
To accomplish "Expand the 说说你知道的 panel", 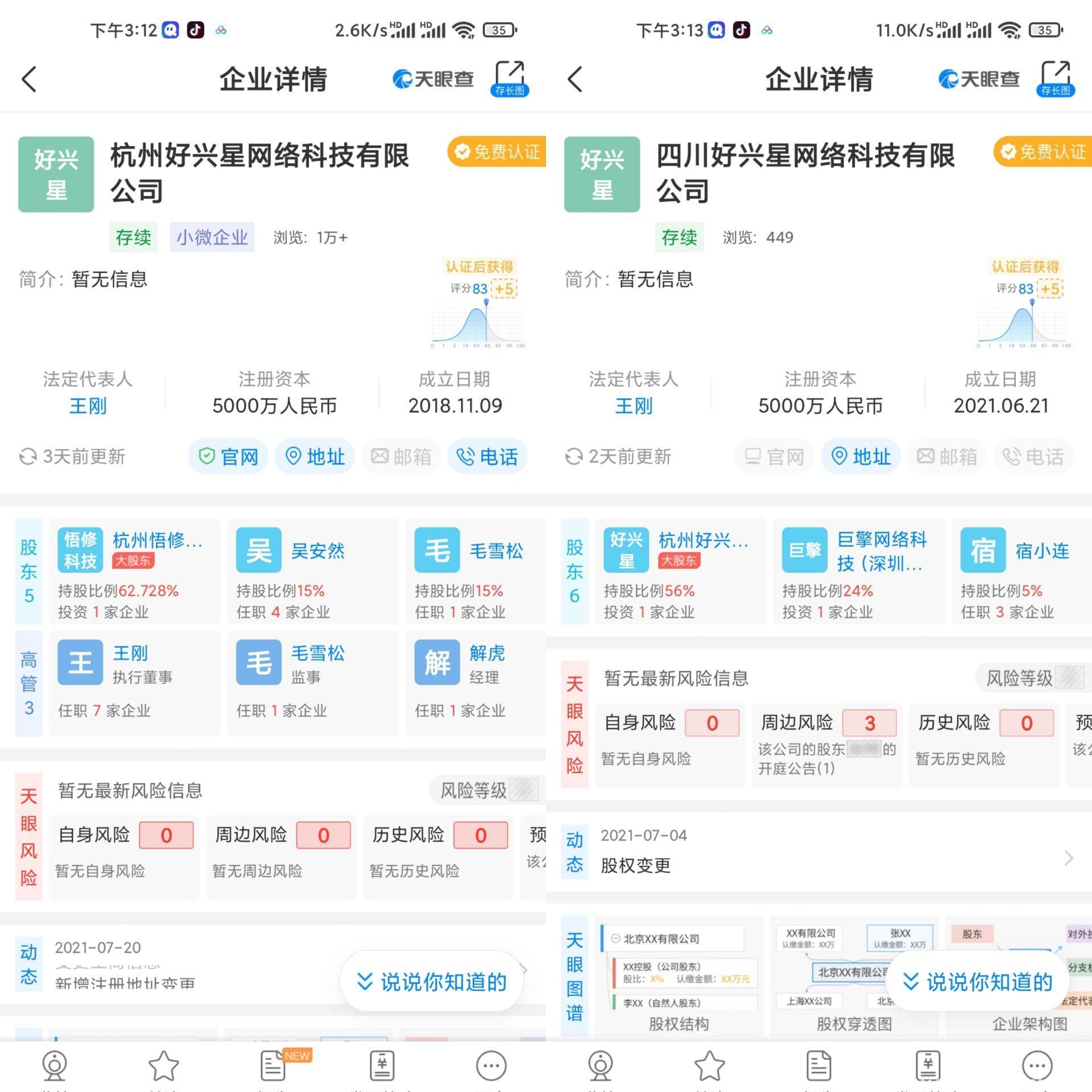I will coord(432,981).
